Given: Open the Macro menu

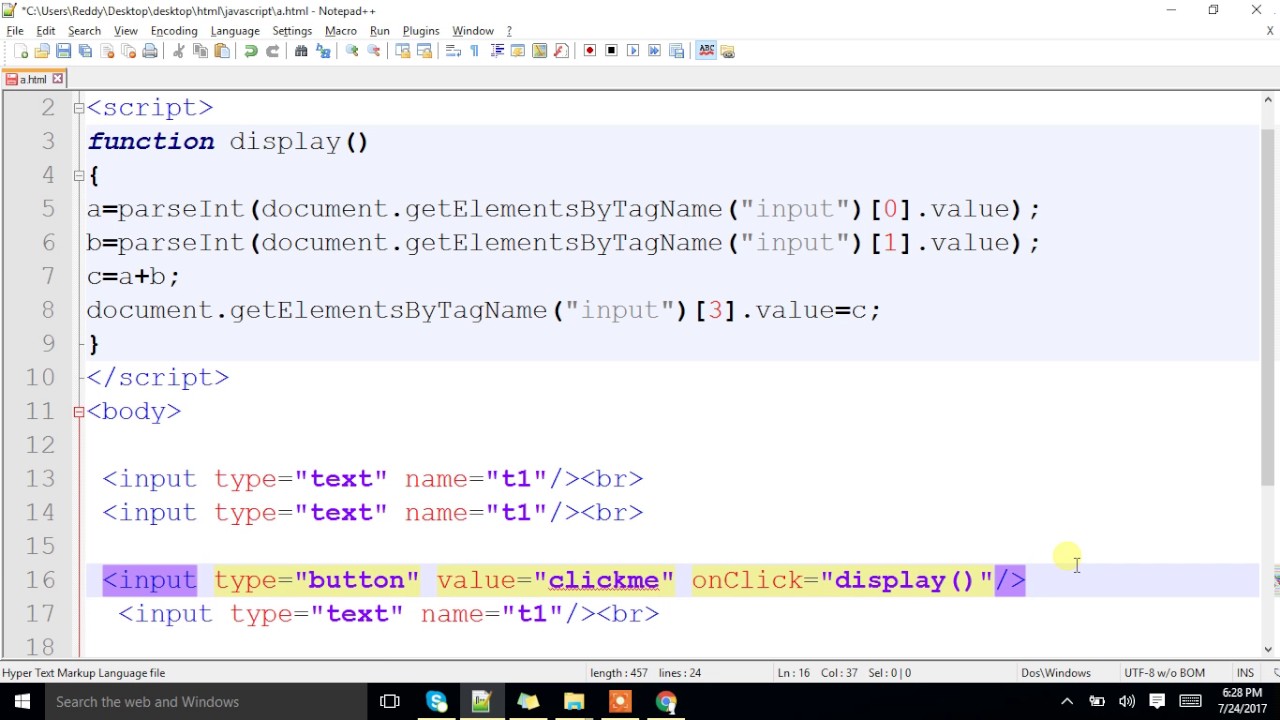Looking at the screenshot, I should click(340, 31).
